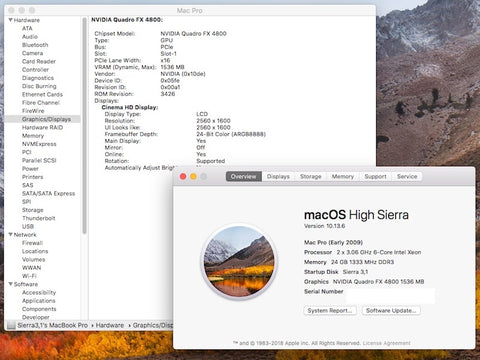The height and width of the screenshot is (360, 480).
Task: Open Applications under Software
Action: [x=39, y=301]
